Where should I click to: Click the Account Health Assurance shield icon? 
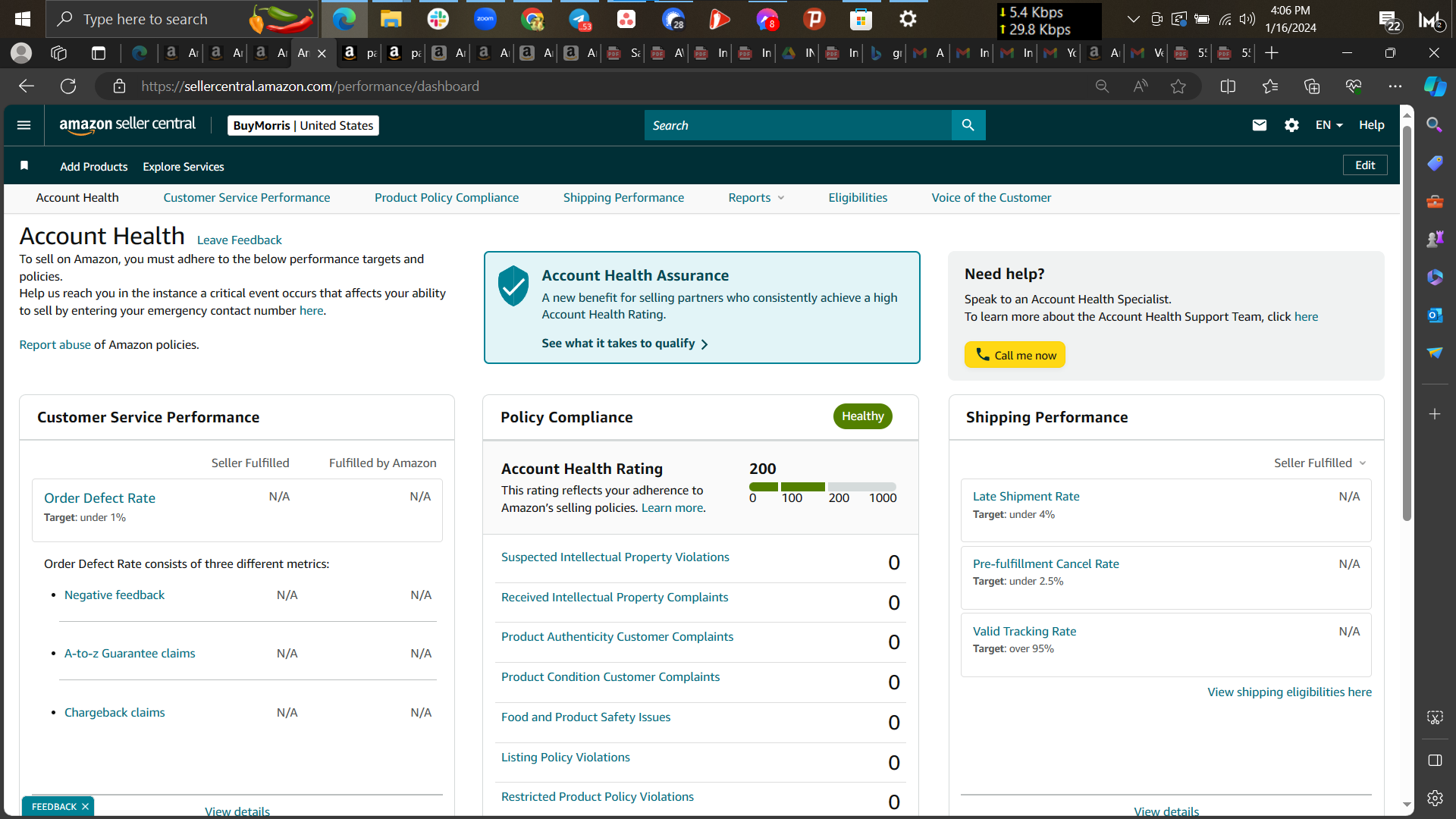[x=513, y=286]
